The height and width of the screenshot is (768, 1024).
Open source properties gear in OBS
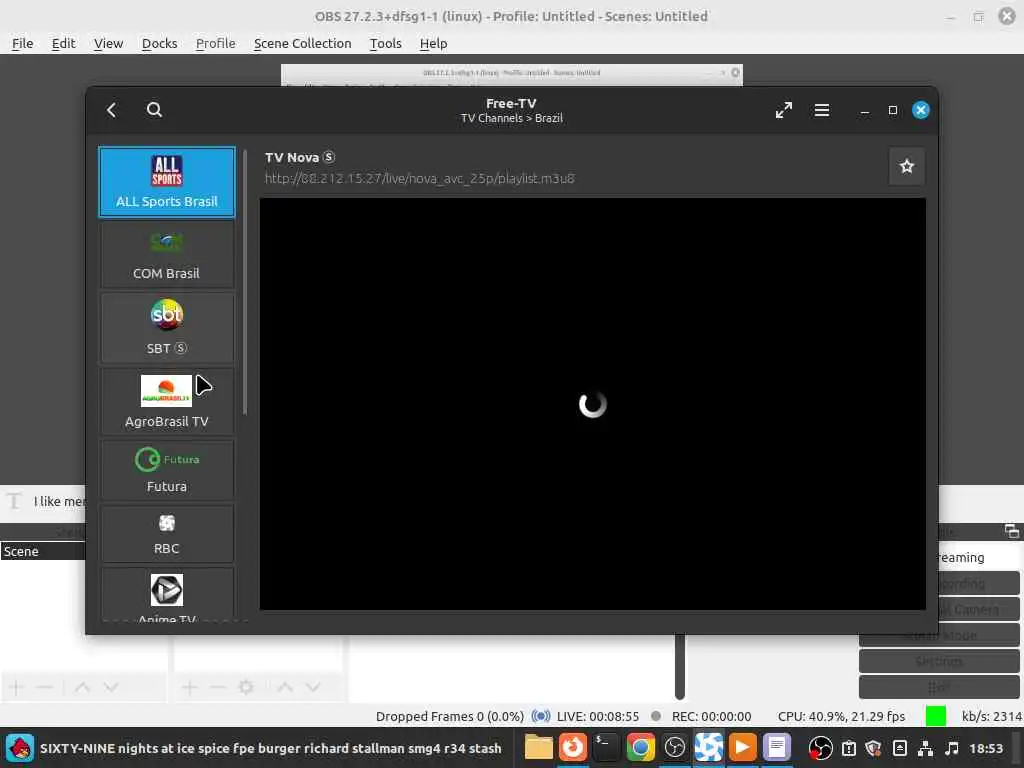[x=246, y=687]
